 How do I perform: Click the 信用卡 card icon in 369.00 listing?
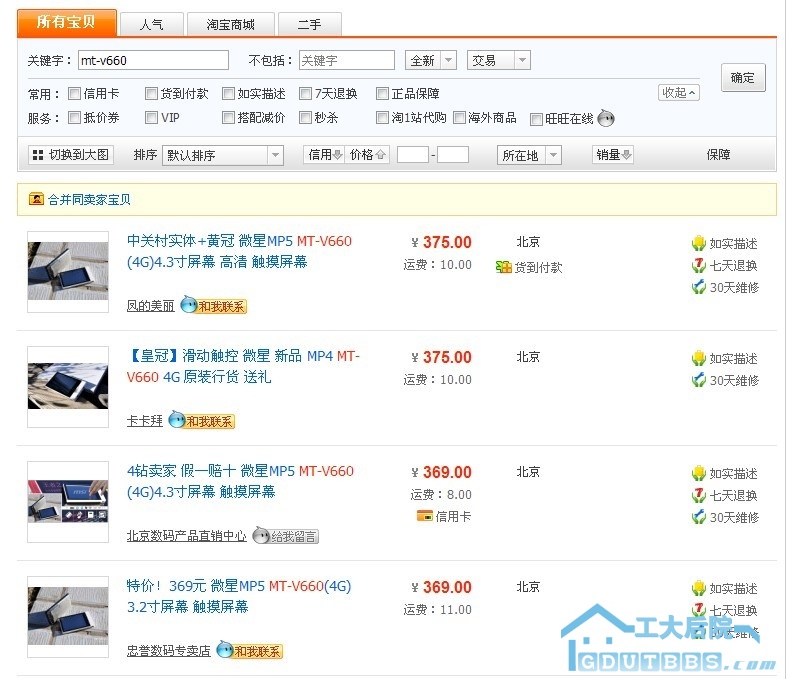pyautogui.click(x=425, y=516)
